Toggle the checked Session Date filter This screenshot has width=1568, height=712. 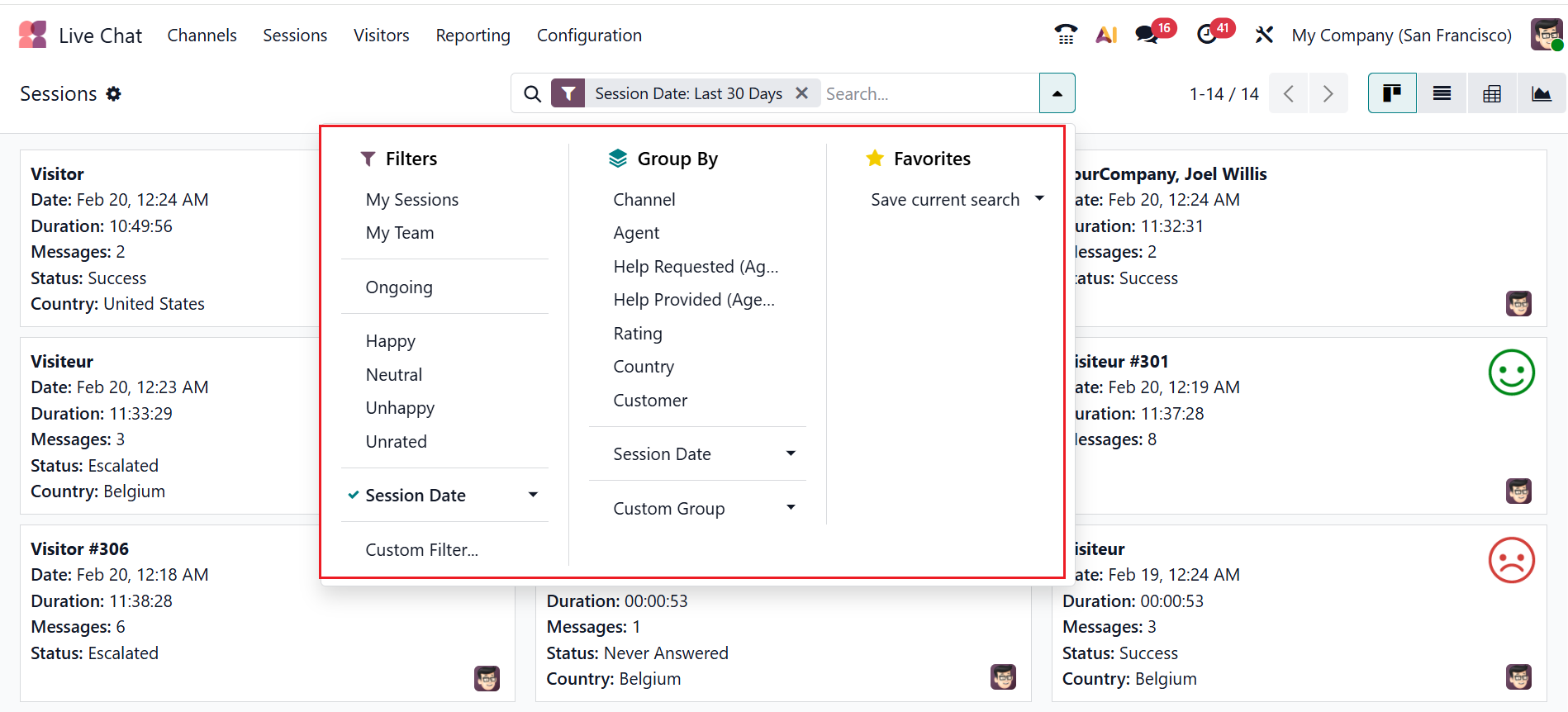pyautogui.click(x=416, y=496)
